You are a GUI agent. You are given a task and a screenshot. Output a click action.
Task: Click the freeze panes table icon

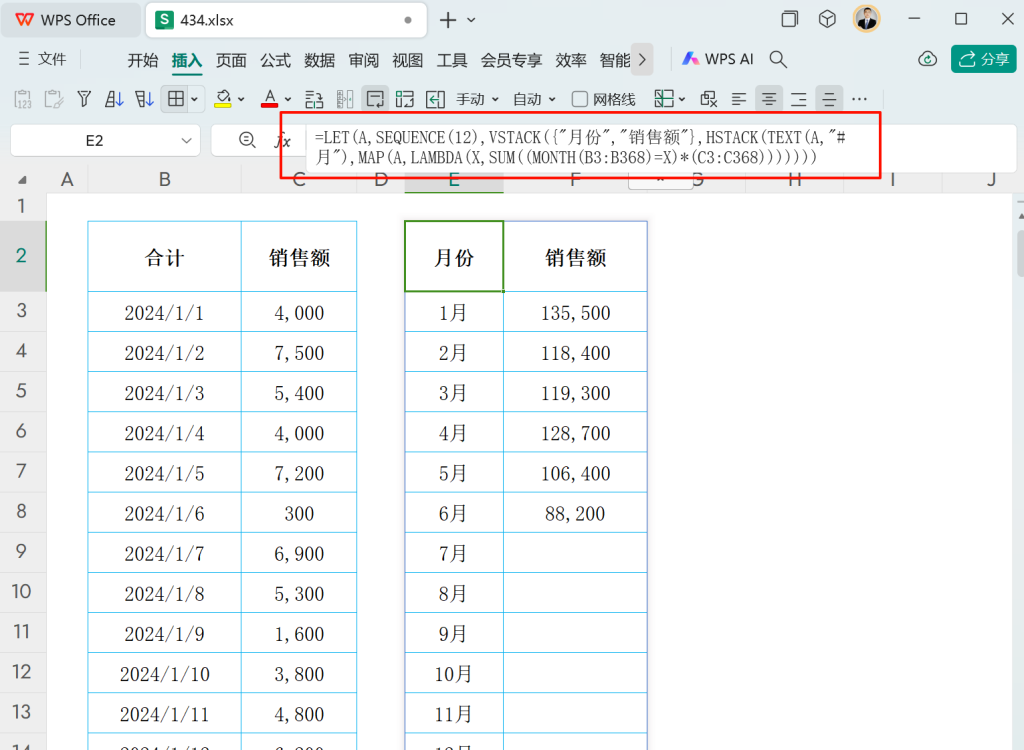664,99
